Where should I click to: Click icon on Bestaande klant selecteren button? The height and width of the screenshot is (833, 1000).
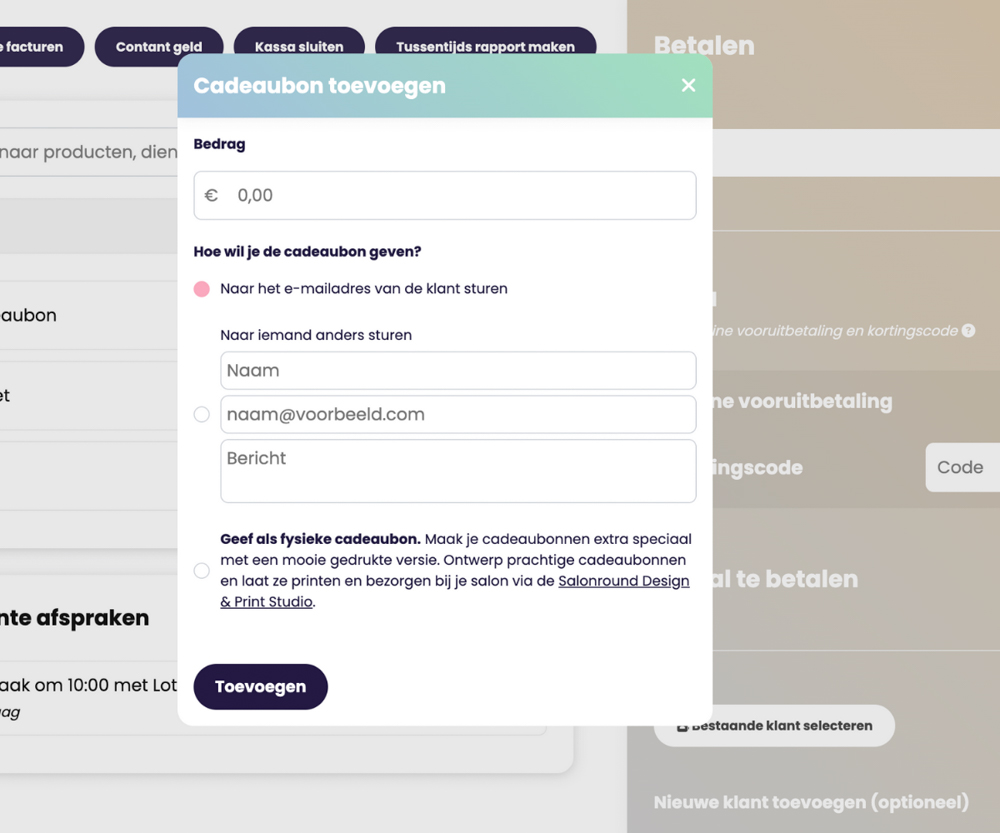[683, 726]
